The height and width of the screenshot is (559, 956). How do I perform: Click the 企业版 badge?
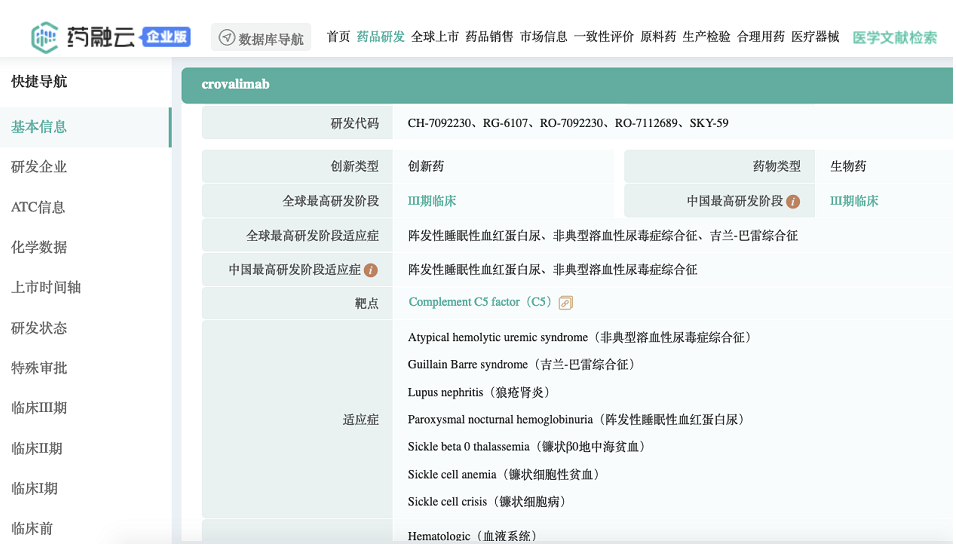click(166, 37)
